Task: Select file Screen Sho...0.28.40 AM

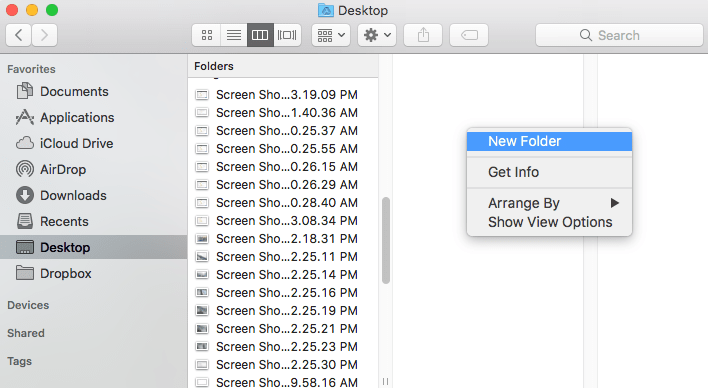Action: pyautogui.click(x=283, y=203)
